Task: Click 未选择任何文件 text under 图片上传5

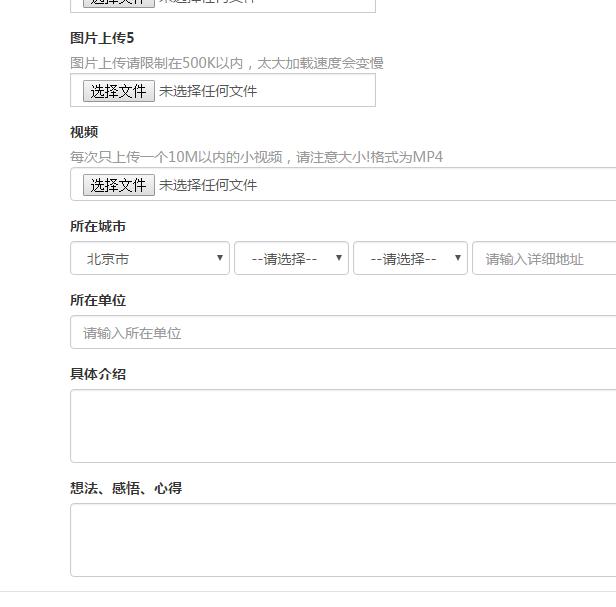Action: [208, 91]
